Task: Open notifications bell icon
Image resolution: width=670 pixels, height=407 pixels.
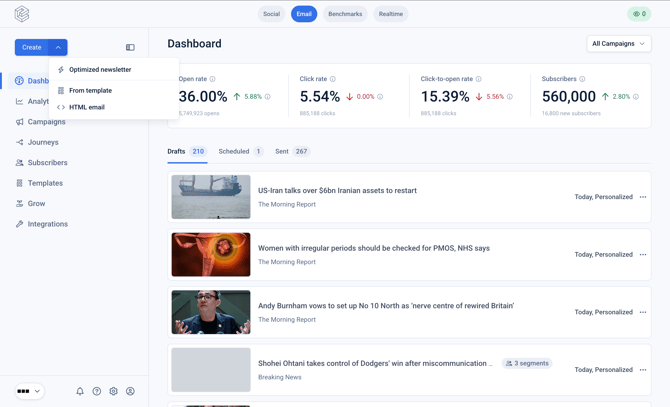Action: click(80, 391)
